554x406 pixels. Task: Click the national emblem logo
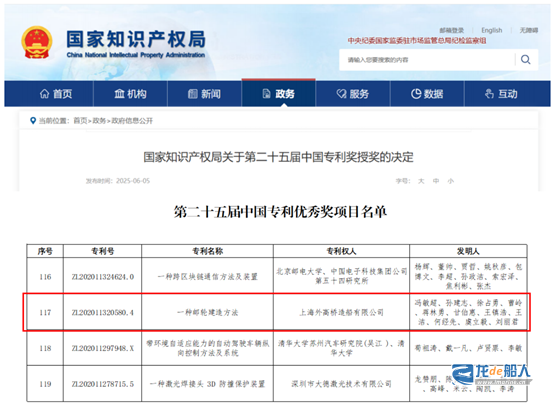point(37,42)
